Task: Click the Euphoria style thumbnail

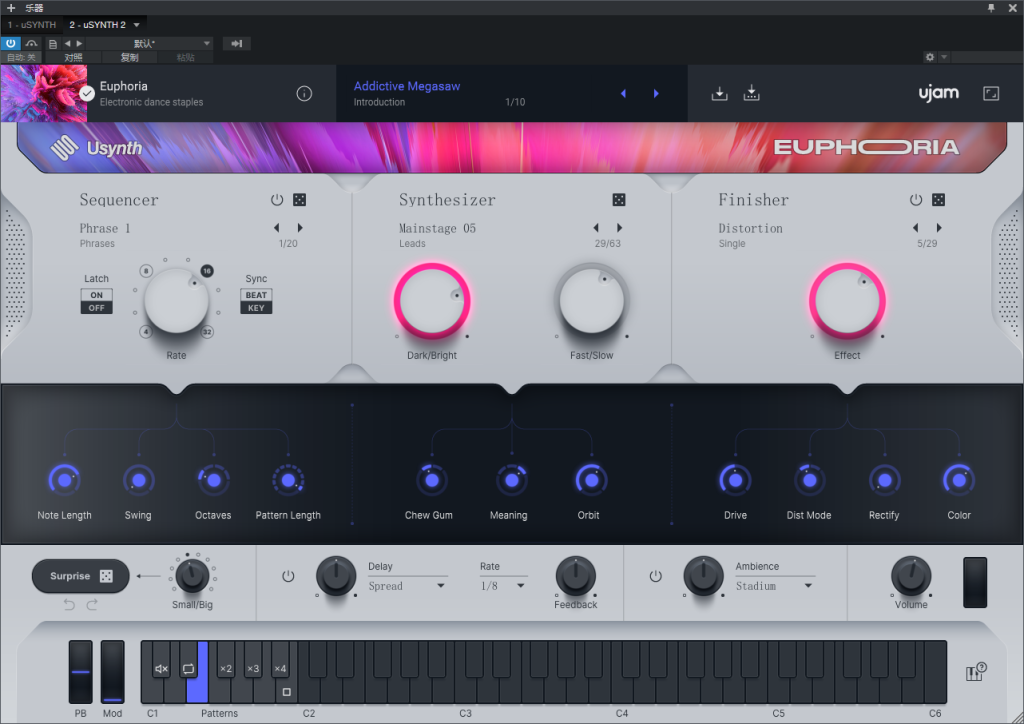Action: 44,93
